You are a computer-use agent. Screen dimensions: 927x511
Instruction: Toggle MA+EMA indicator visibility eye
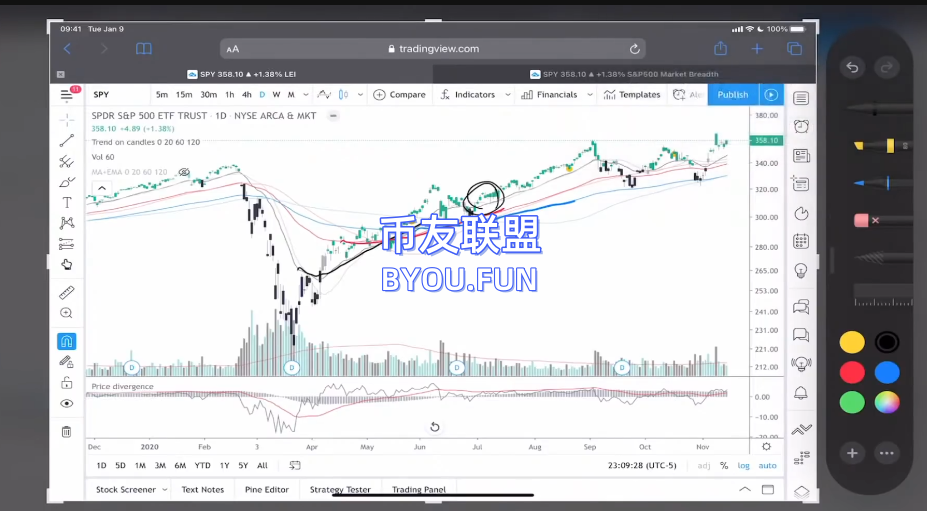(x=184, y=172)
